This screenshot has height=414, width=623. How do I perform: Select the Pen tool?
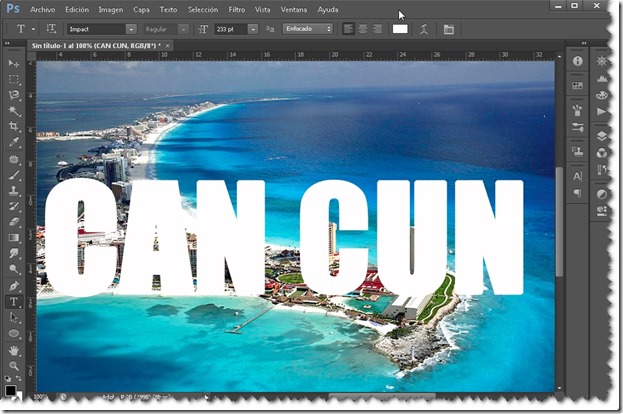tap(14, 286)
